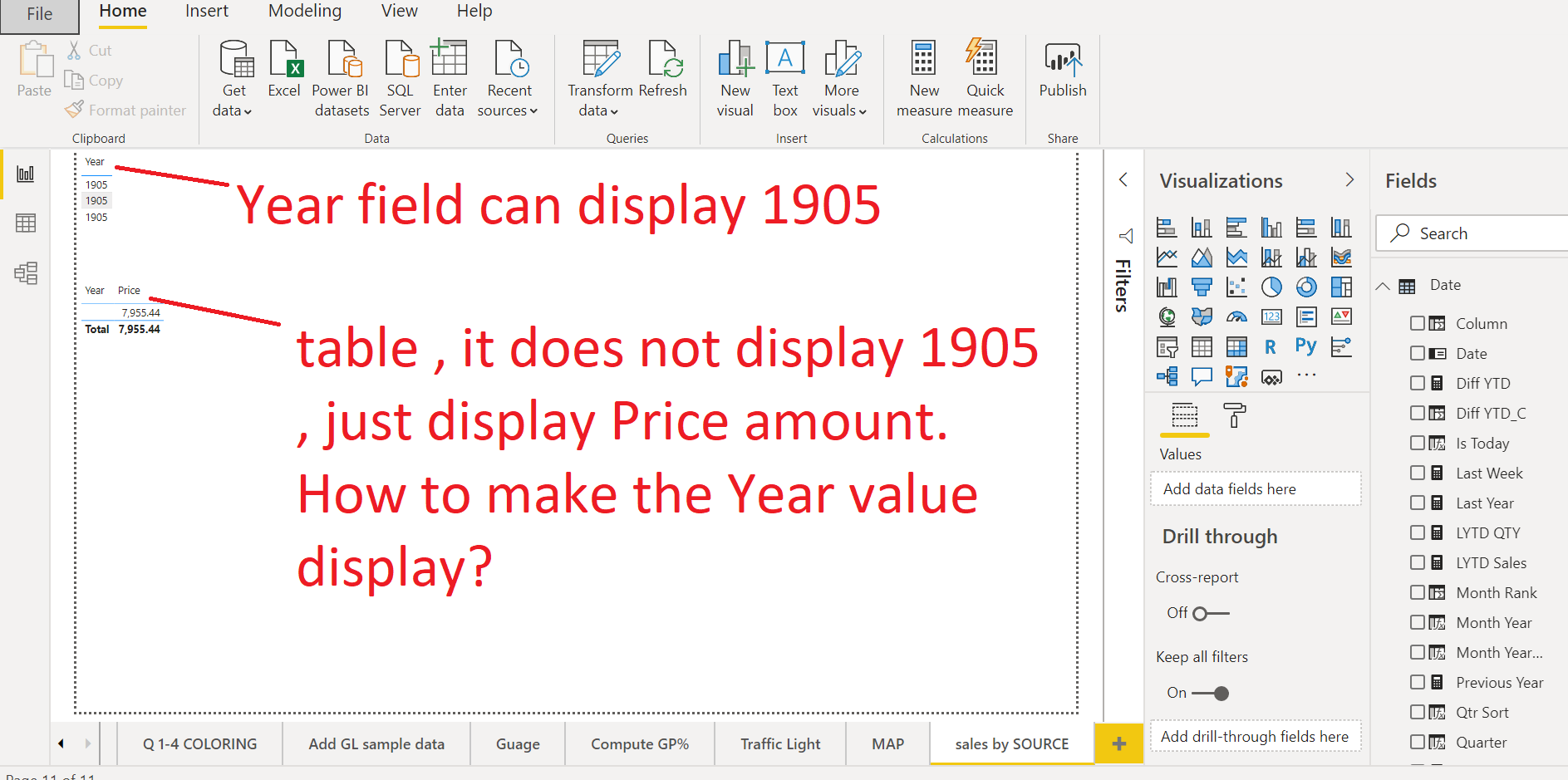Select the Python visual icon
This screenshot has width=1568, height=780.
(x=1305, y=346)
